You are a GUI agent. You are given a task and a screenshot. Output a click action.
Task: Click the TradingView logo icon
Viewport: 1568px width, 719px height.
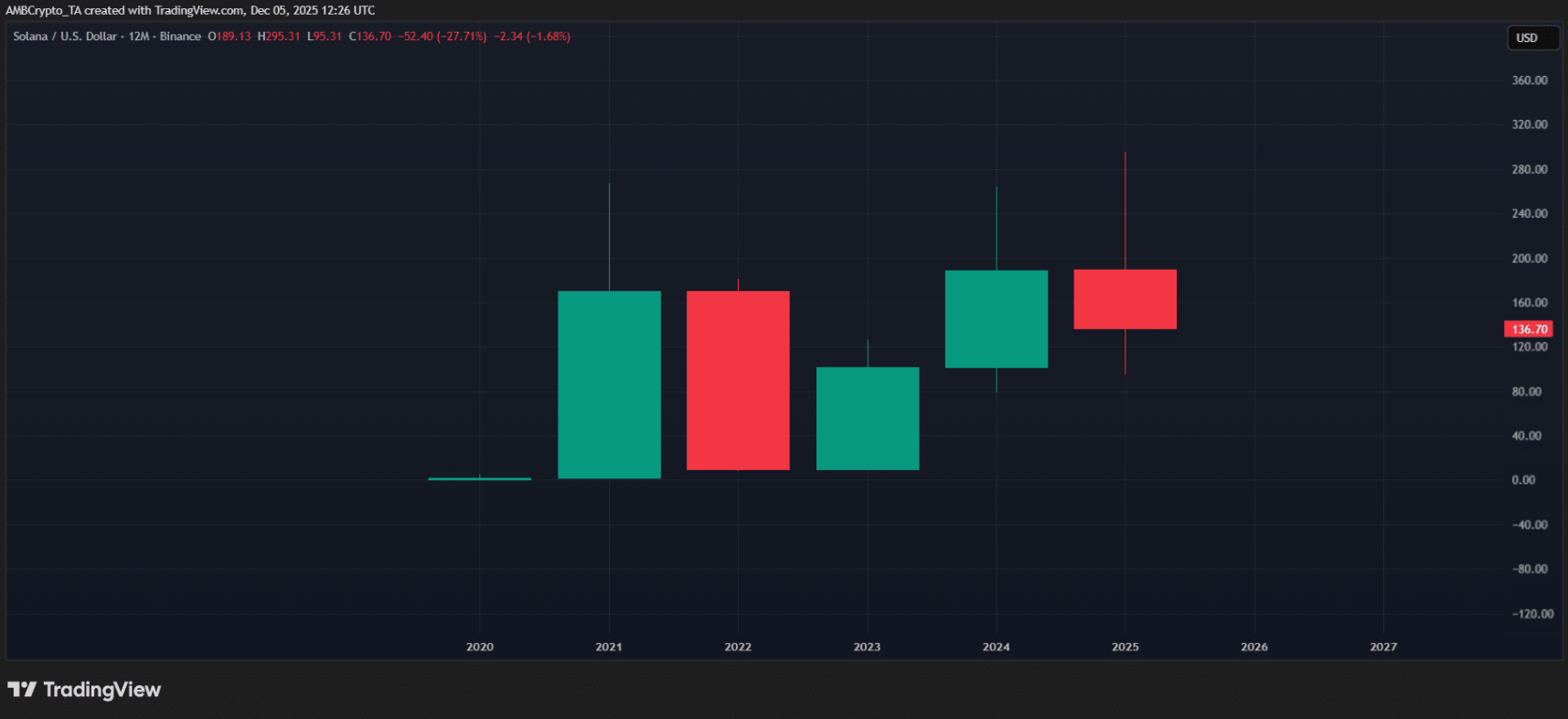[x=22, y=690]
